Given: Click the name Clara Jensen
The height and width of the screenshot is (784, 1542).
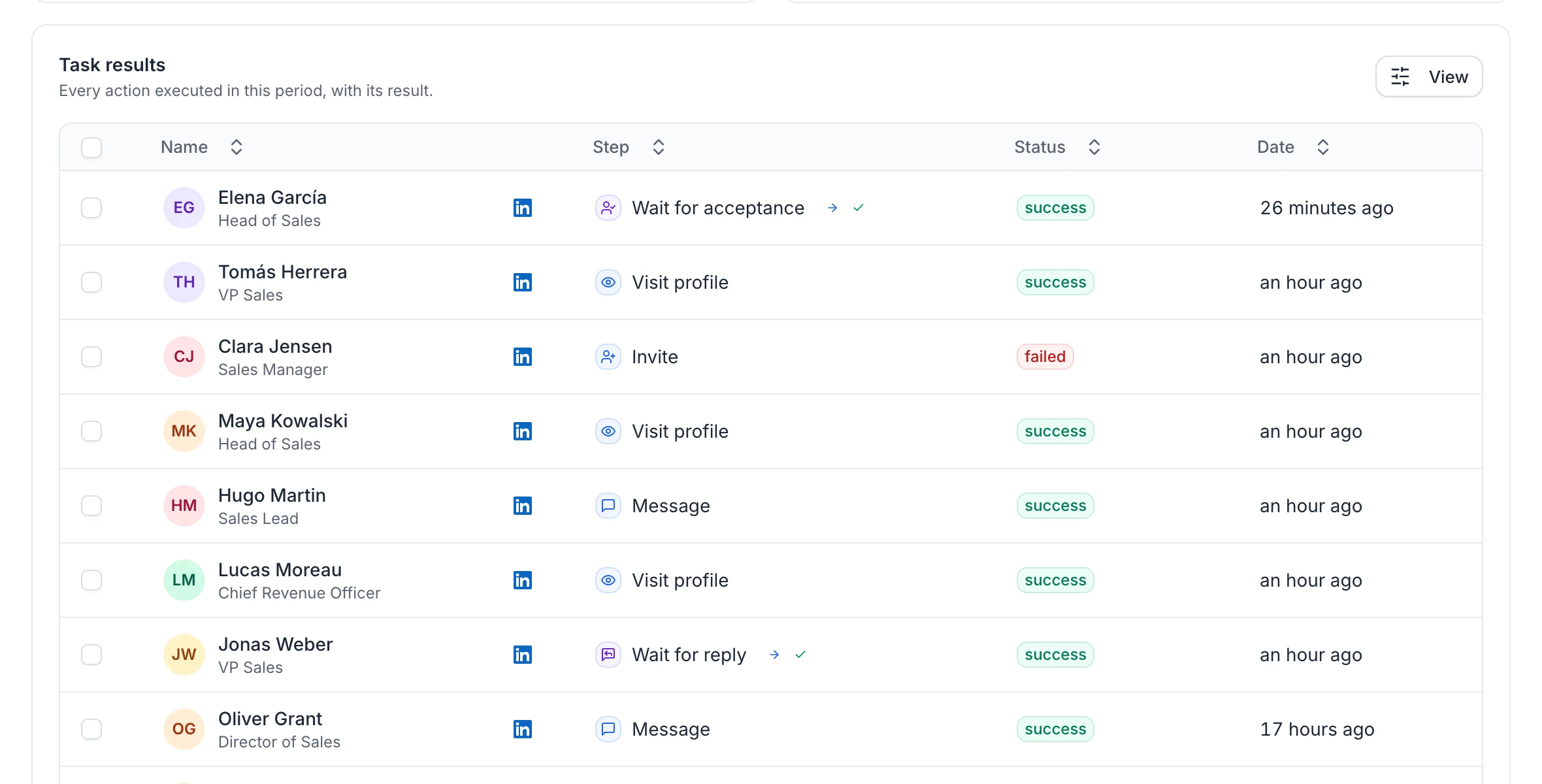Looking at the screenshot, I should (275, 346).
